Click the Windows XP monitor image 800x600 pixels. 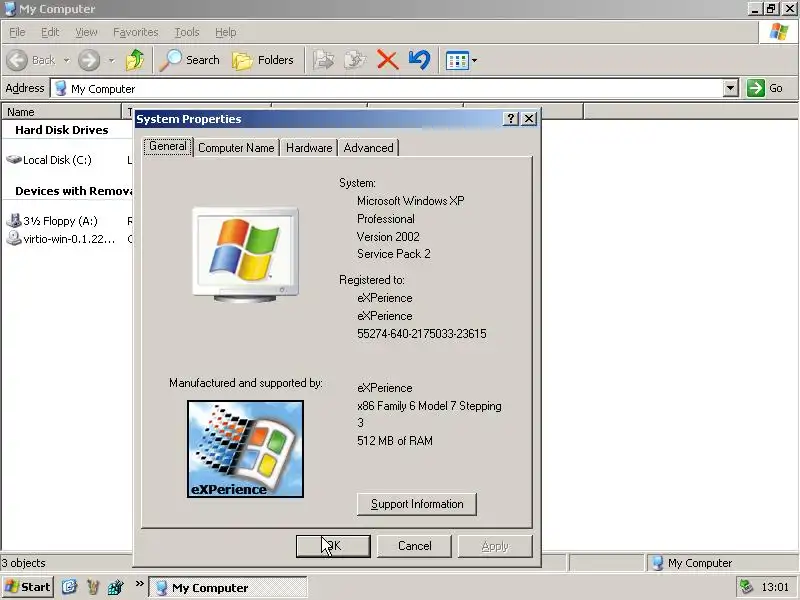click(x=245, y=255)
